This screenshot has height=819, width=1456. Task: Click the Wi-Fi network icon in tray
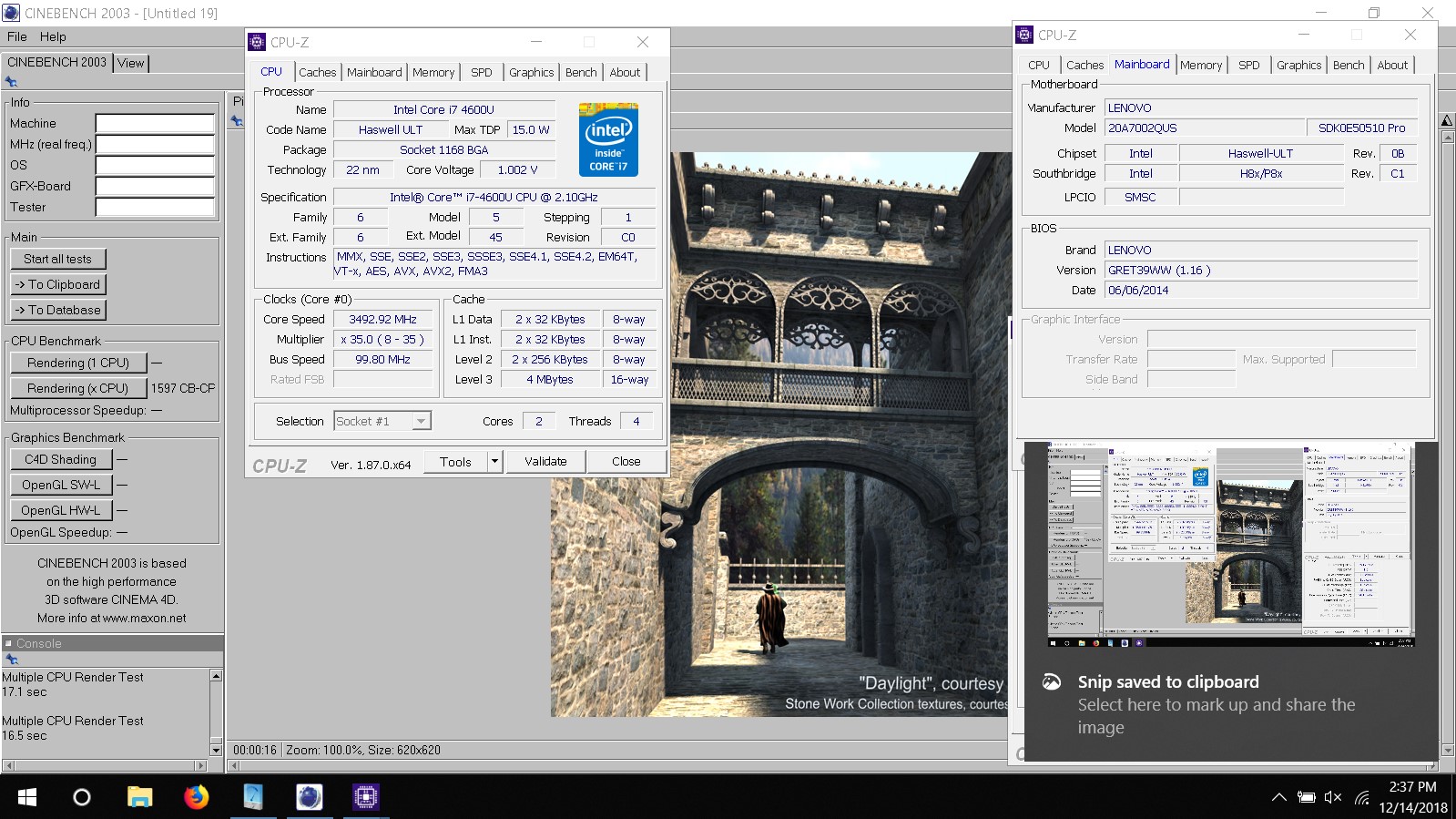click(x=1362, y=797)
